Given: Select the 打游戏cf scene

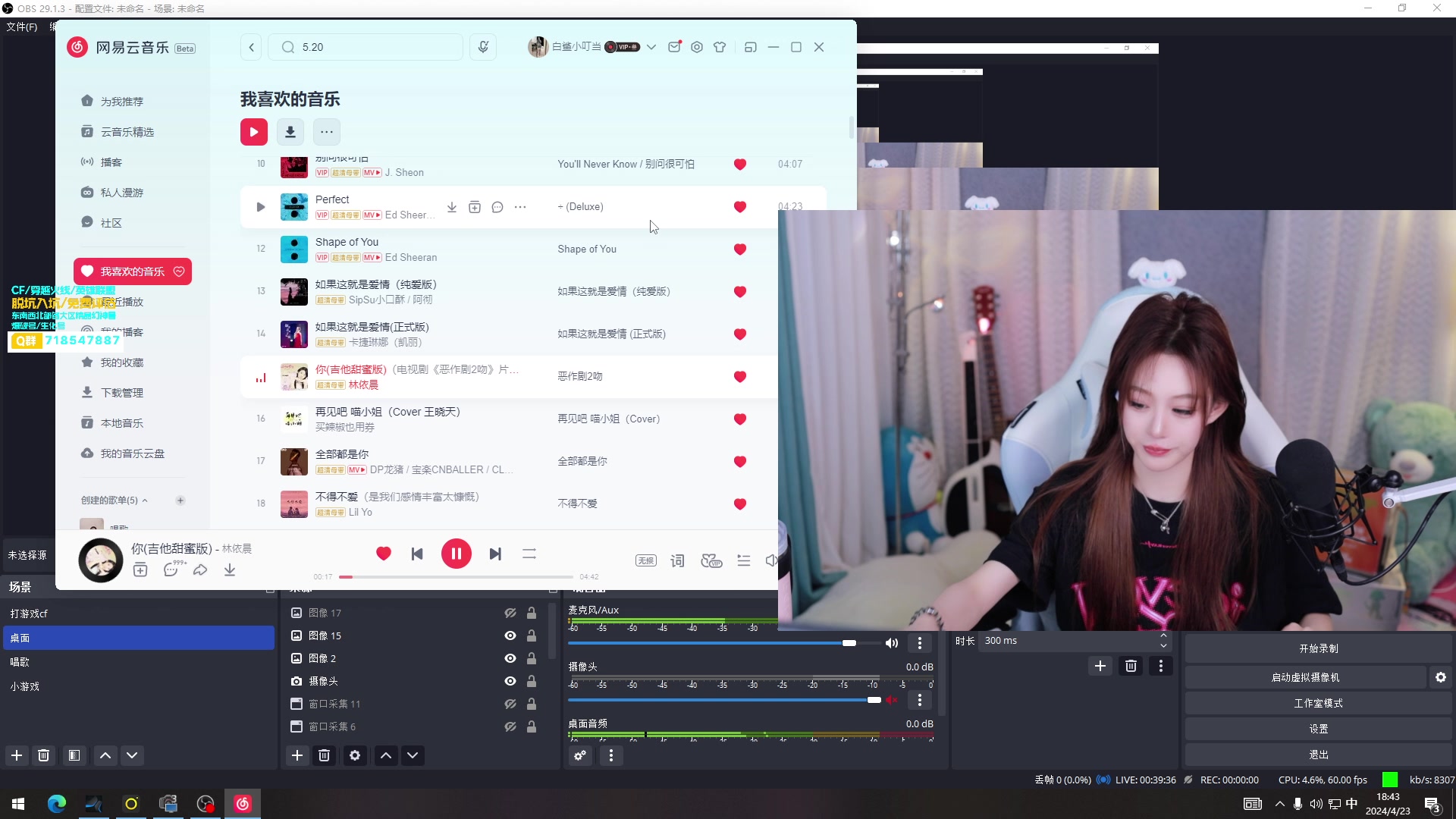Looking at the screenshot, I should pyautogui.click(x=139, y=613).
